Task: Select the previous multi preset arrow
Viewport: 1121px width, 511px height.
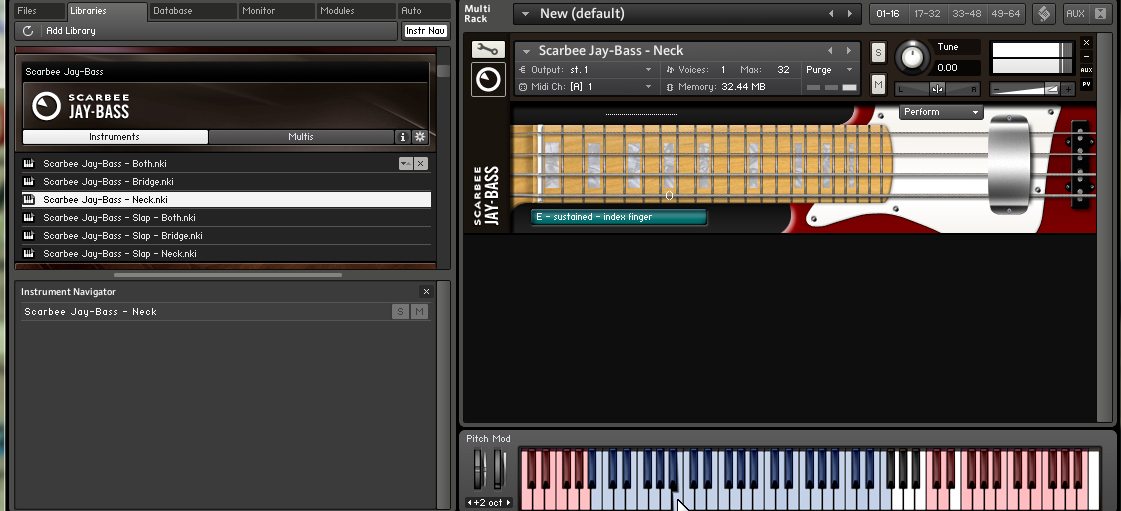Action: pyautogui.click(x=831, y=14)
